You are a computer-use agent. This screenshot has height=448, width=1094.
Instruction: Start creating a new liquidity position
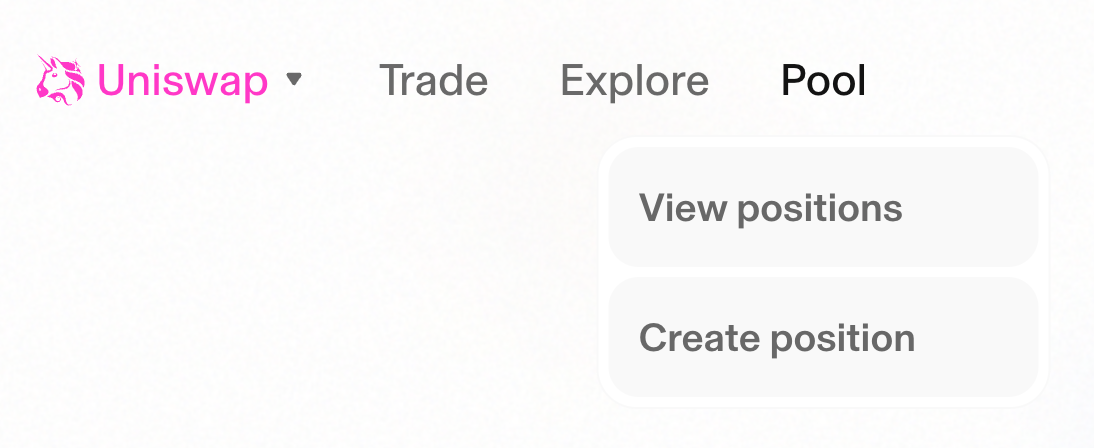(x=823, y=337)
